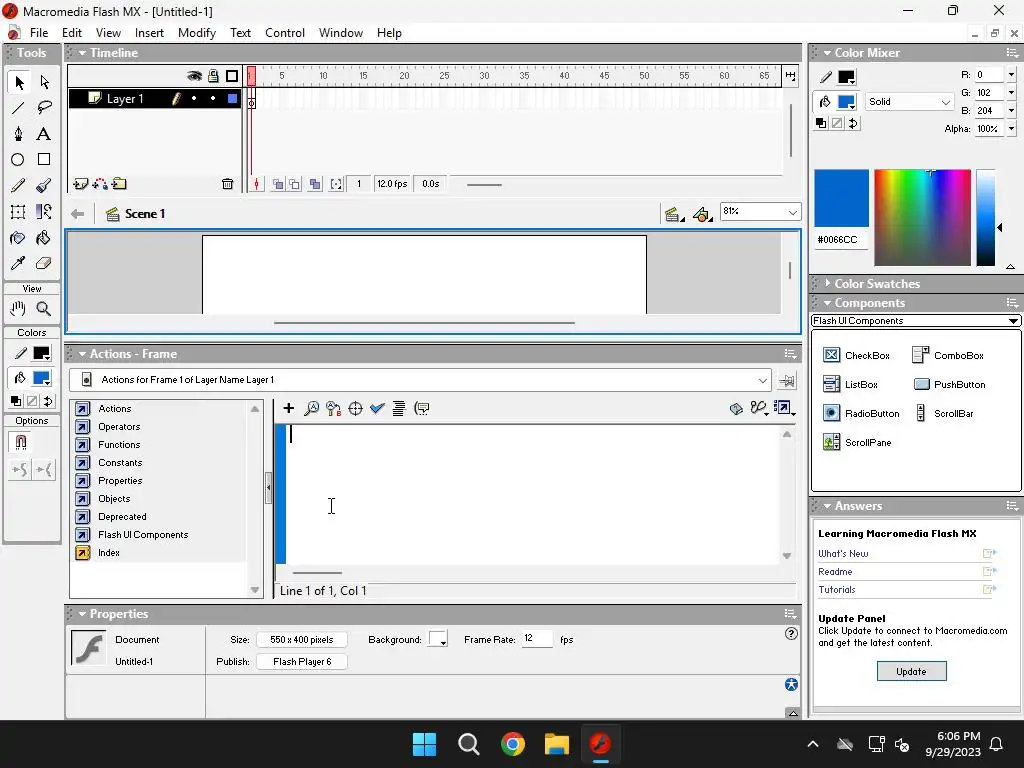The width and height of the screenshot is (1024, 768).
Task: Select the Brush tool
Action: [x=44, y=185]
